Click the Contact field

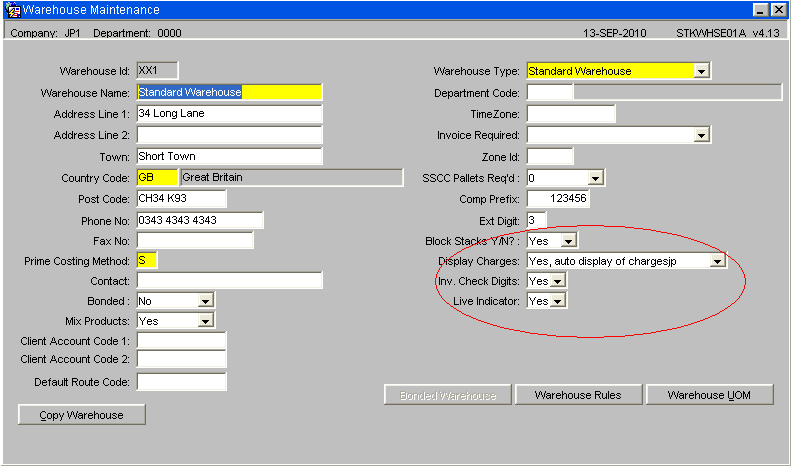click(x=229, y=280)
